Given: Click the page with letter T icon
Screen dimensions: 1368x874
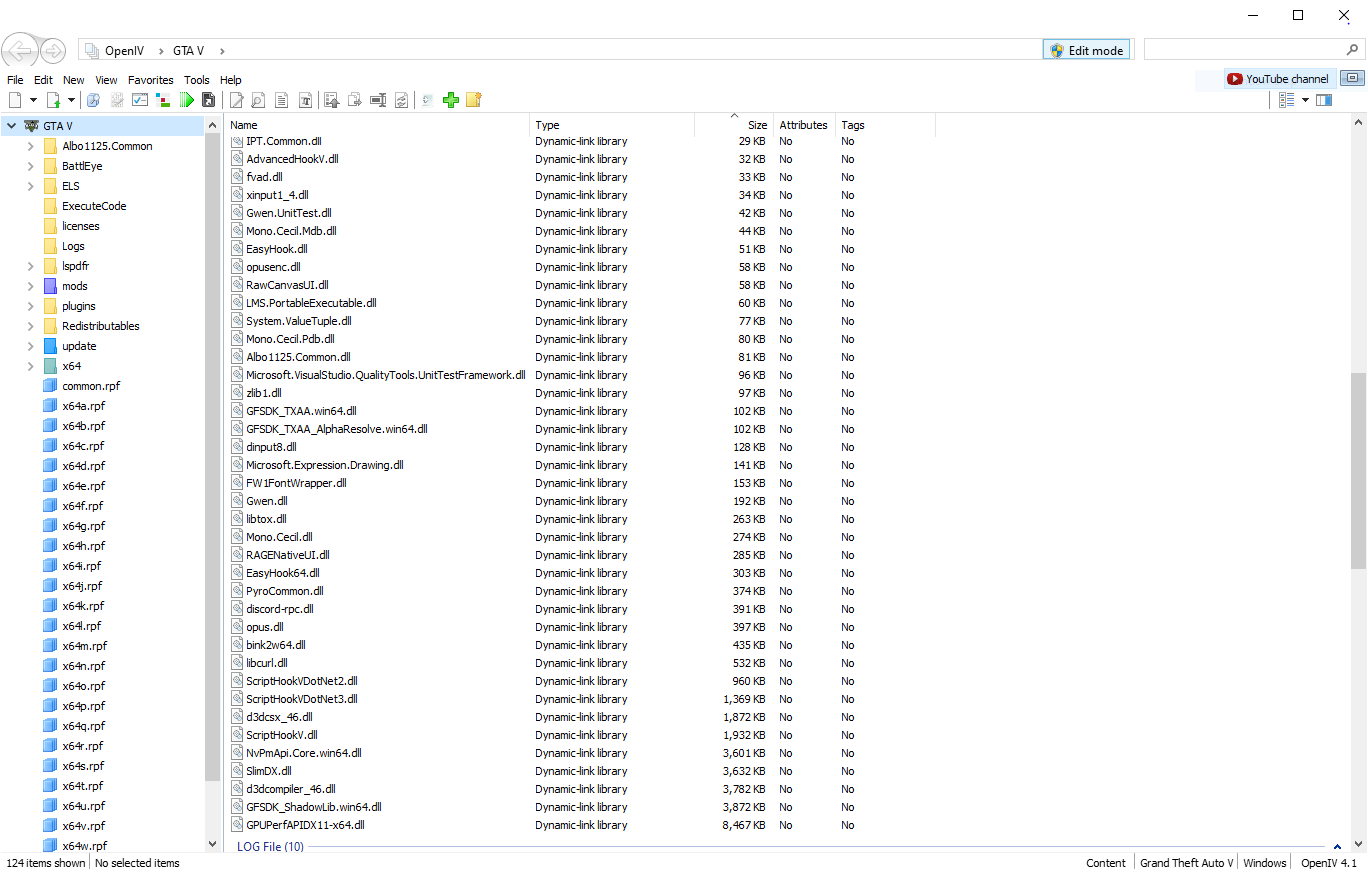Looking at the screenshot, I should (305, 100).
